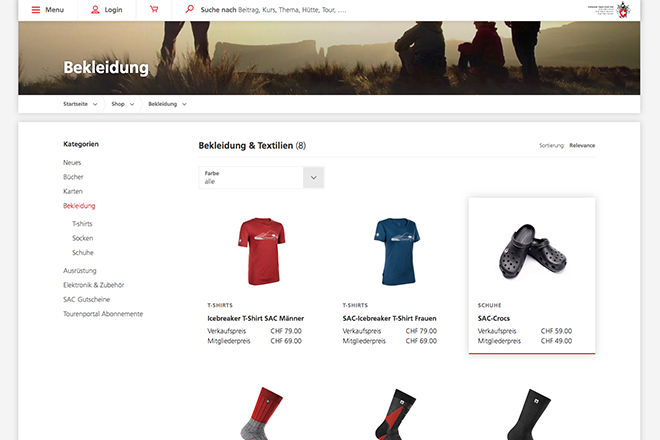Click the Login user icon
The height and width of the screenshot is (440, 660).
(x=95, y=10)
